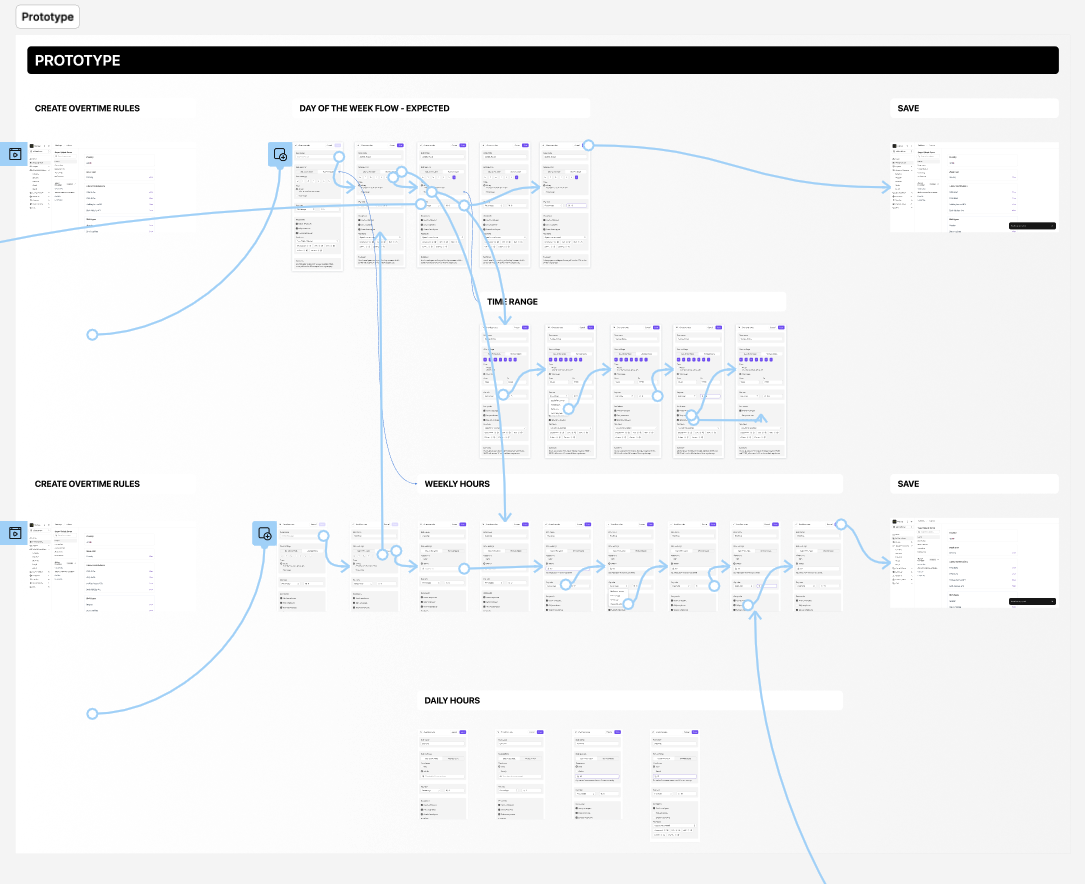The image size is (1085, 884).
Task: Select fourth frame in Daily Hours row
Action: coord(675,785)
